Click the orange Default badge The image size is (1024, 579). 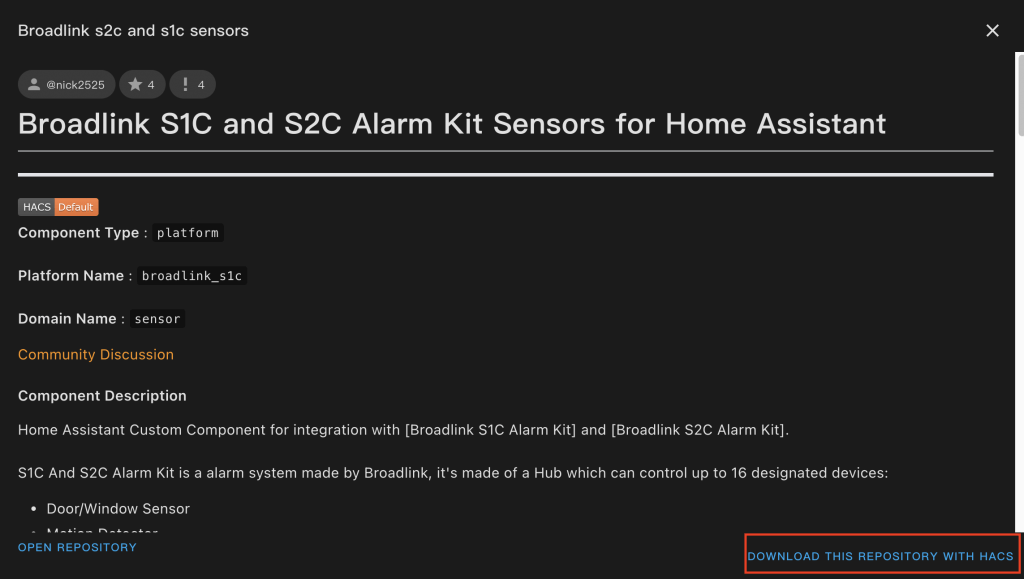tap(76, 207)
